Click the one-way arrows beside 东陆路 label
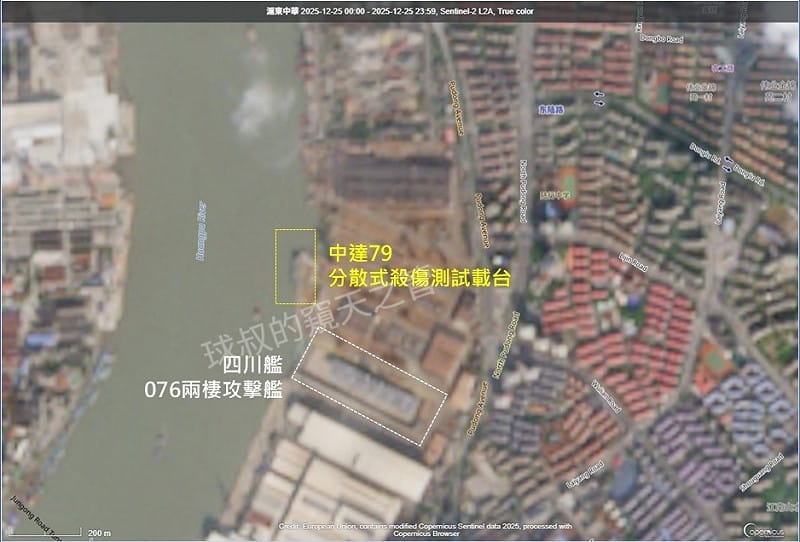 [x=599, y=98]
